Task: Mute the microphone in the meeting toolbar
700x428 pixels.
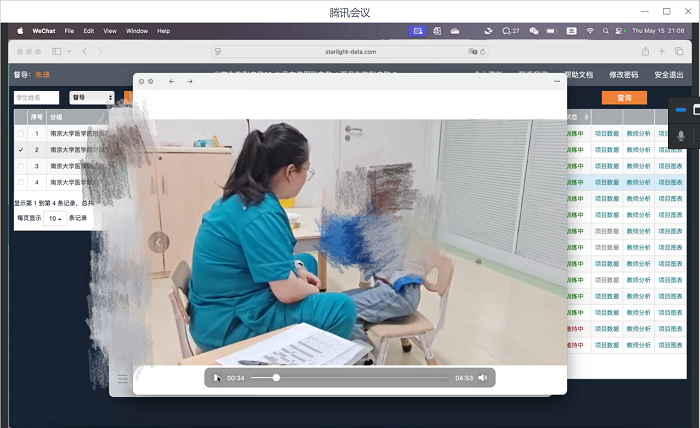Action: point(680,135)
